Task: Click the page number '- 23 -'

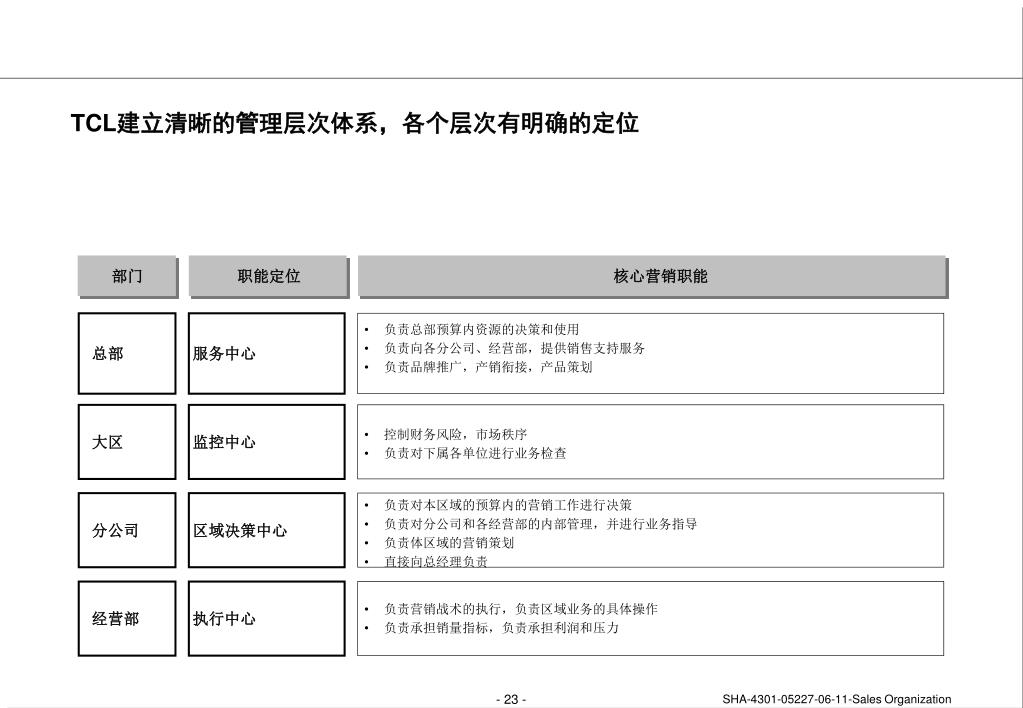Action: pyautogui.click(x=511, y=700)
